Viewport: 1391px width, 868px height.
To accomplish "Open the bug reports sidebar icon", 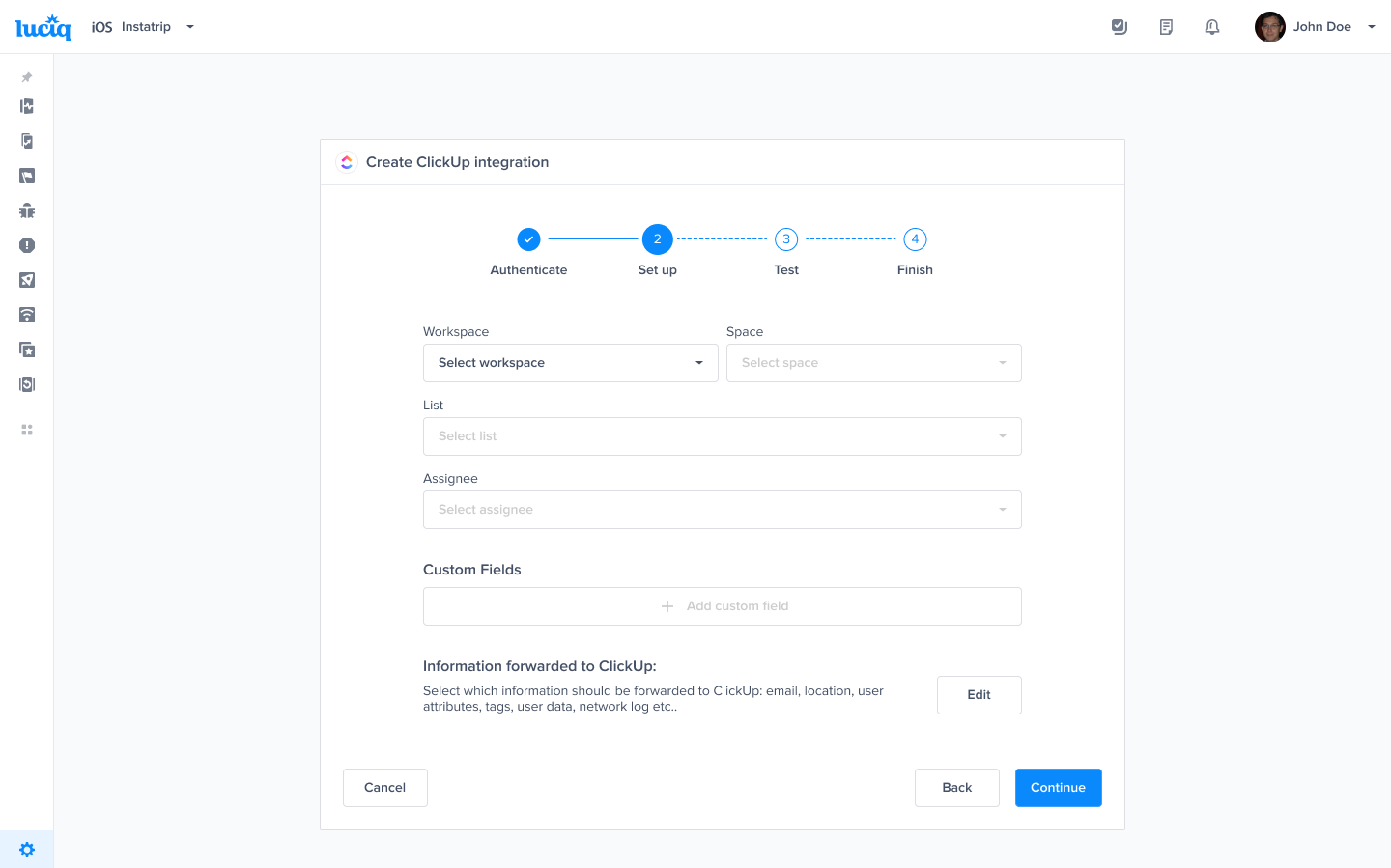I will [x=26, y=210].
